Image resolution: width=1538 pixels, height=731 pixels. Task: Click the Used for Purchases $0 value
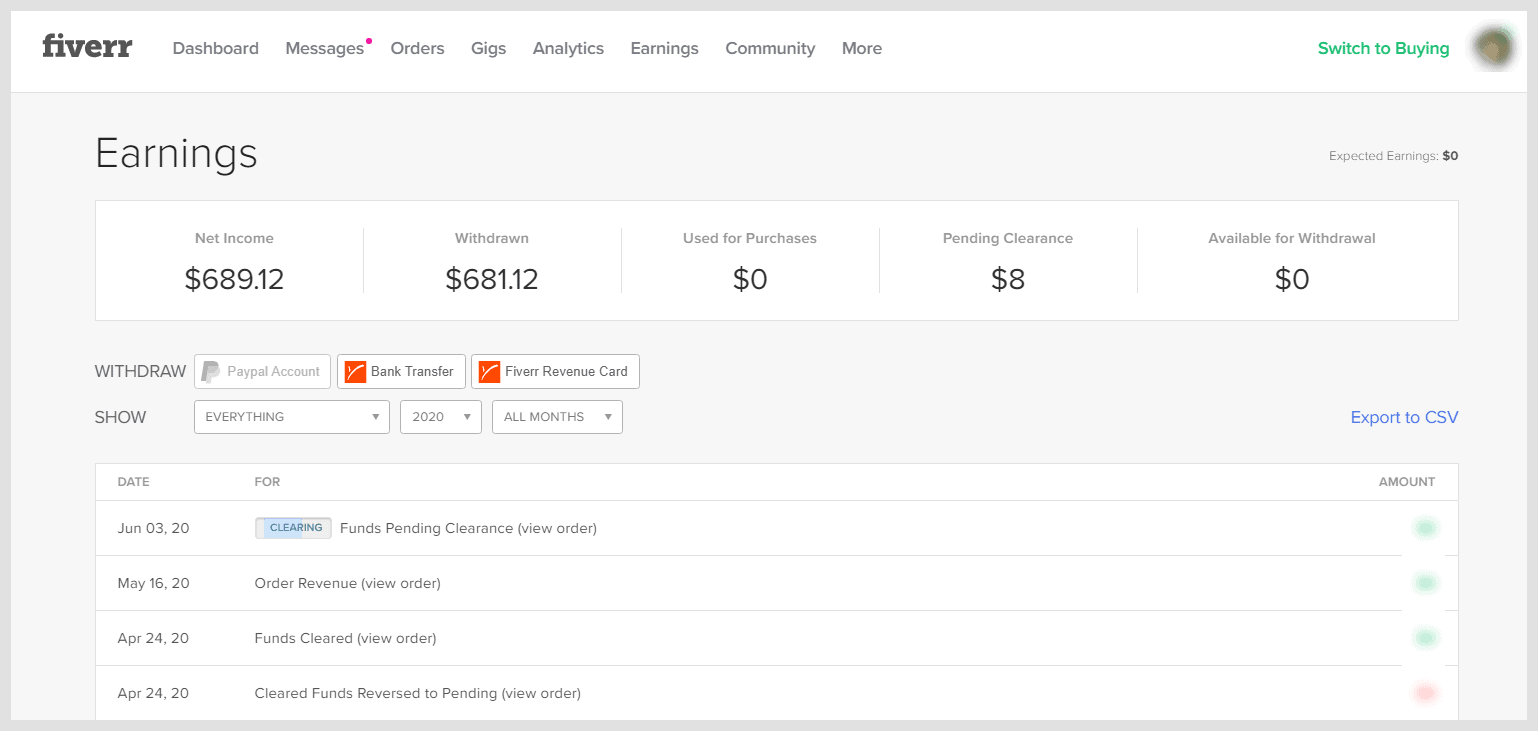tap(750, 279)
